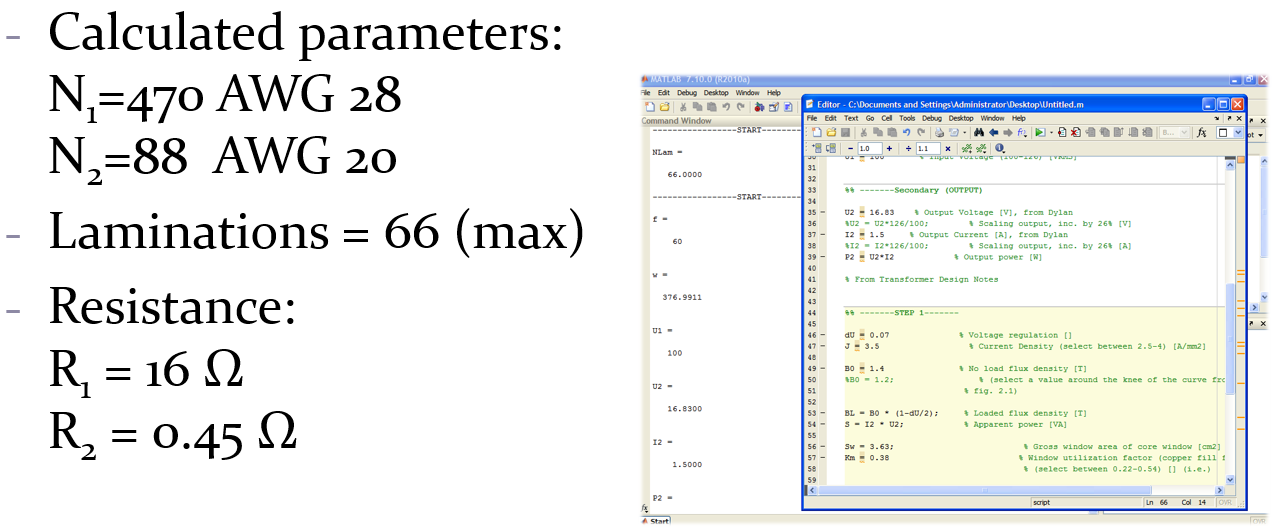Expand the window layout dropdown beside fx
This screenshot has height=532, width=1274.
(1237, 132)
